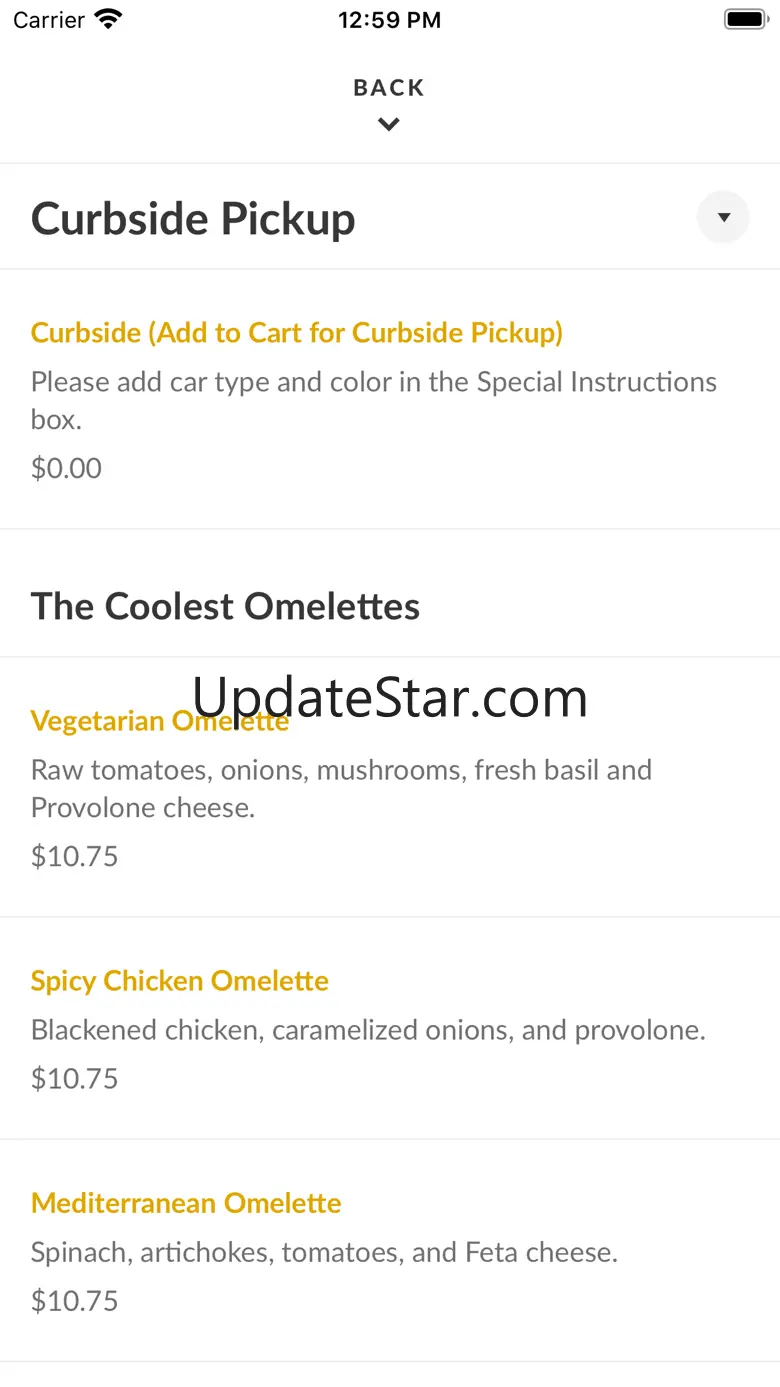Viewport: 780px width, 1387px height.
Task: Tap the Spicy Chicken Omelette price
Action: (x=74, y=1078)
